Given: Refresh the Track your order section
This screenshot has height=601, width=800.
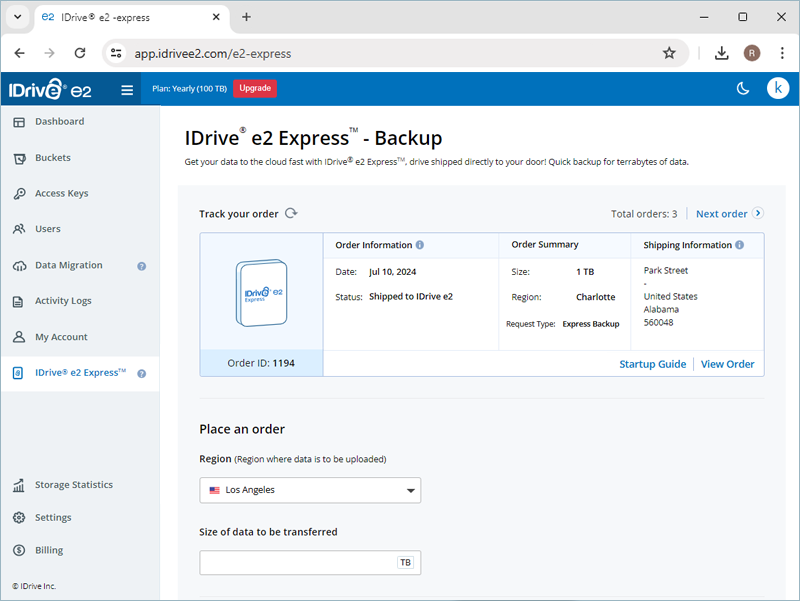Looking at the screenshot, I should (291, 213).
